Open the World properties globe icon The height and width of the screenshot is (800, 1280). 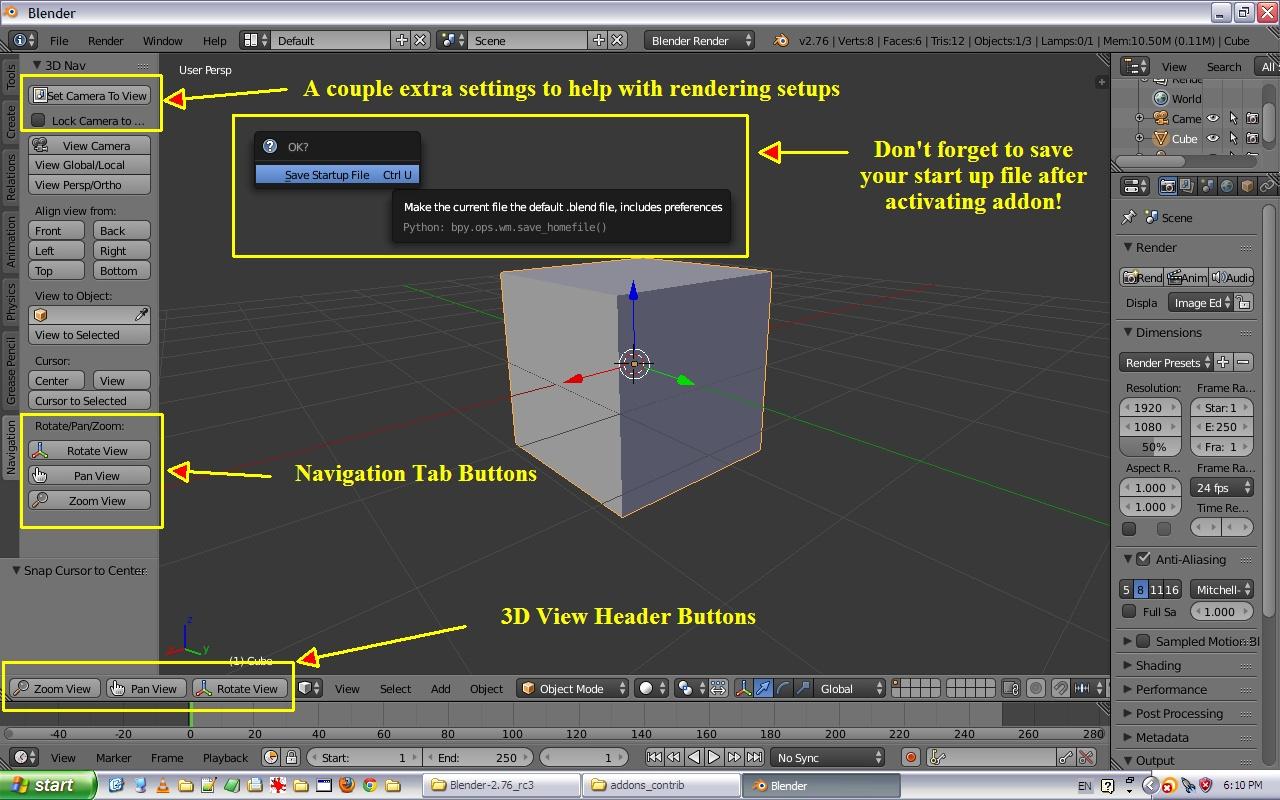point(1227,186)
